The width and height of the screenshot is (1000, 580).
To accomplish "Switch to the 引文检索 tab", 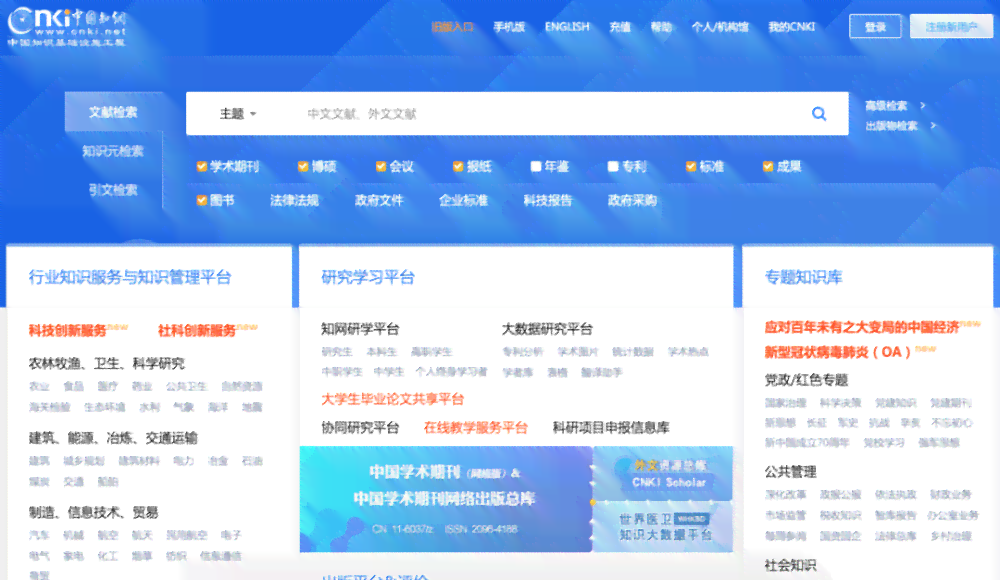I will pyautogui.click(x=113, y=190).
